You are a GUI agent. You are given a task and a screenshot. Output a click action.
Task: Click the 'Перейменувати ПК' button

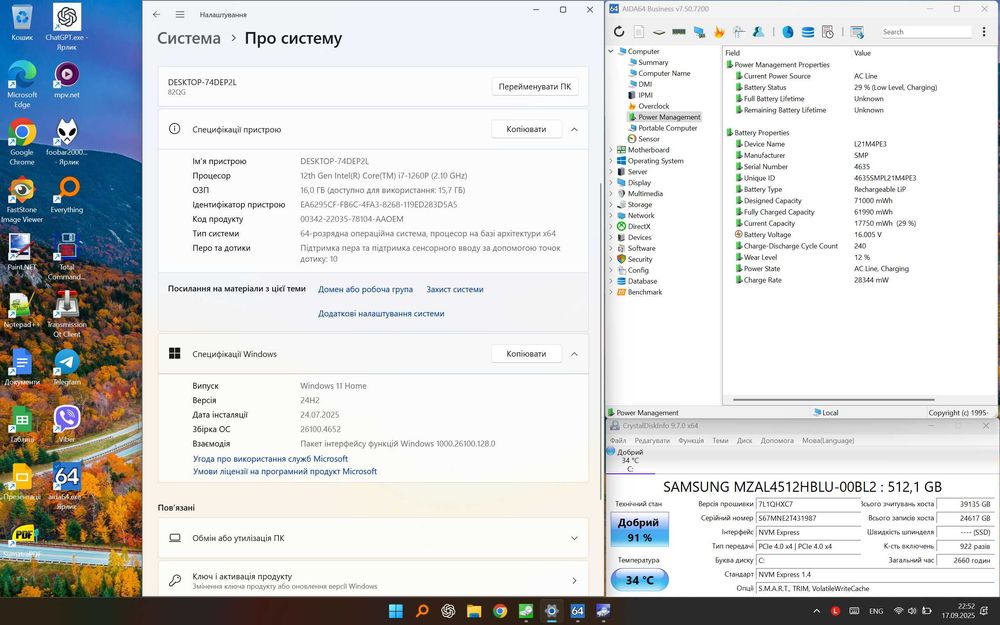point(534,87)
